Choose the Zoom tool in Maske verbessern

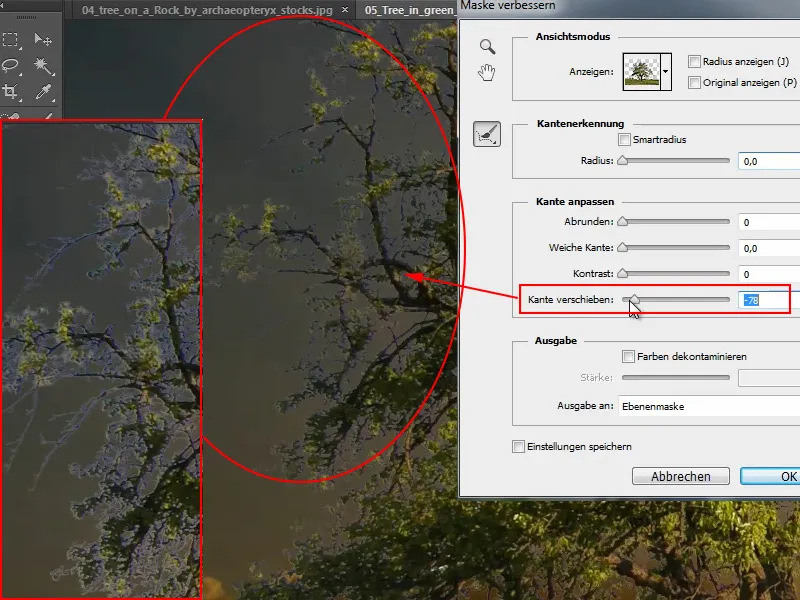point(487,46)
